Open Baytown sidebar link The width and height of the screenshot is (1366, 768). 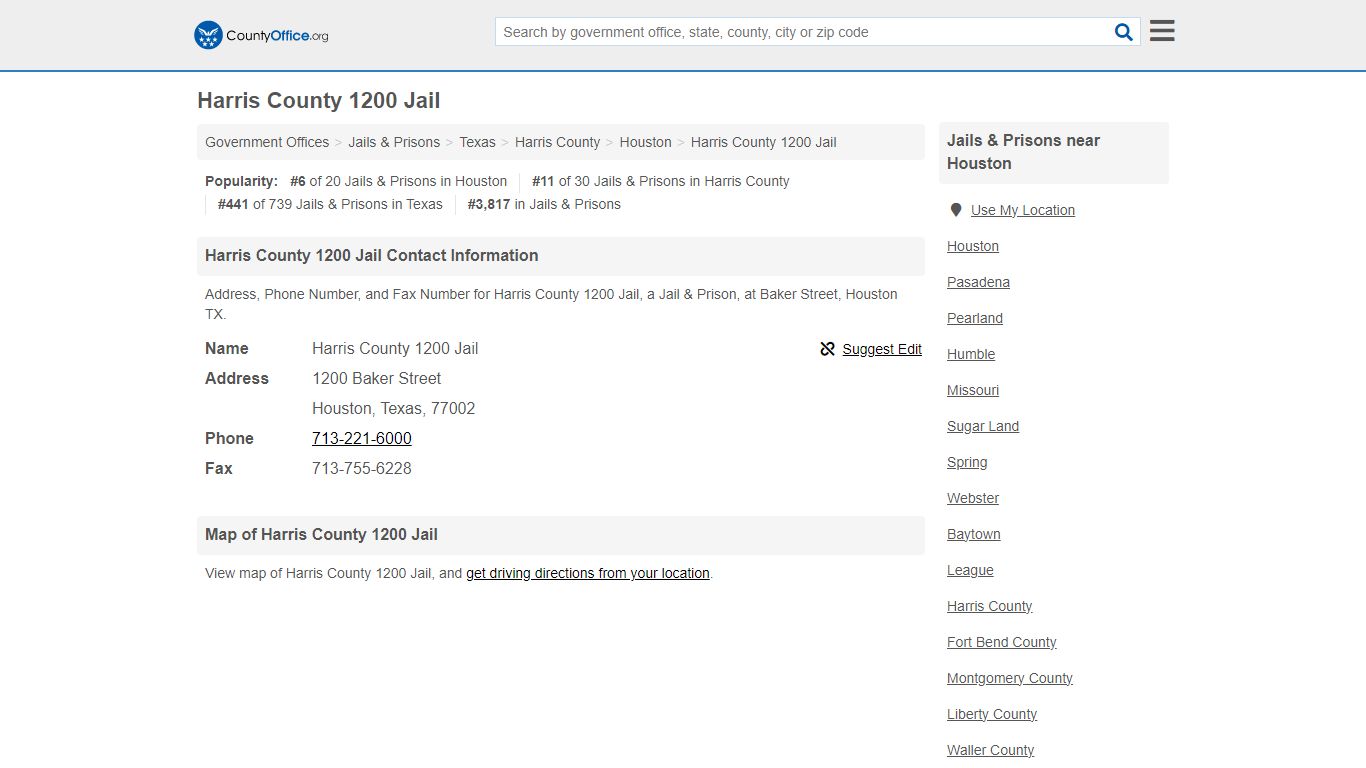[974, 534]
